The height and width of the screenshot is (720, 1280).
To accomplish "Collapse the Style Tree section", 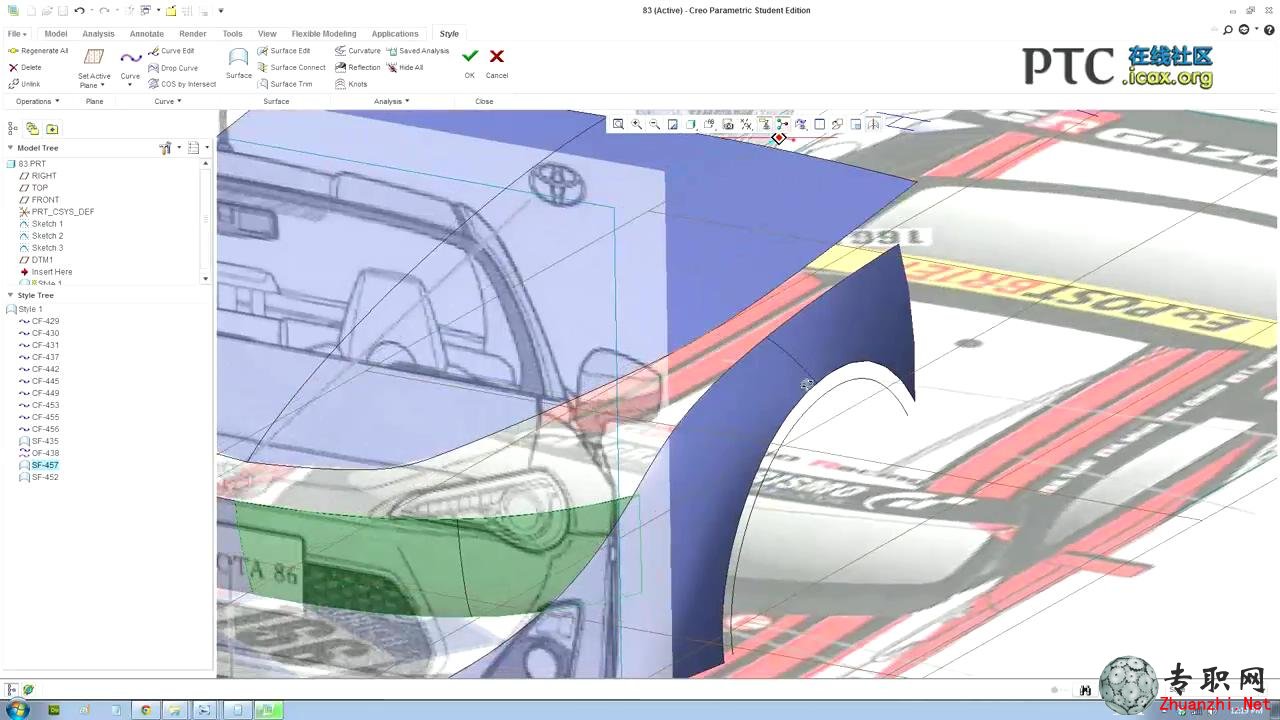I will tap(10, 296).
